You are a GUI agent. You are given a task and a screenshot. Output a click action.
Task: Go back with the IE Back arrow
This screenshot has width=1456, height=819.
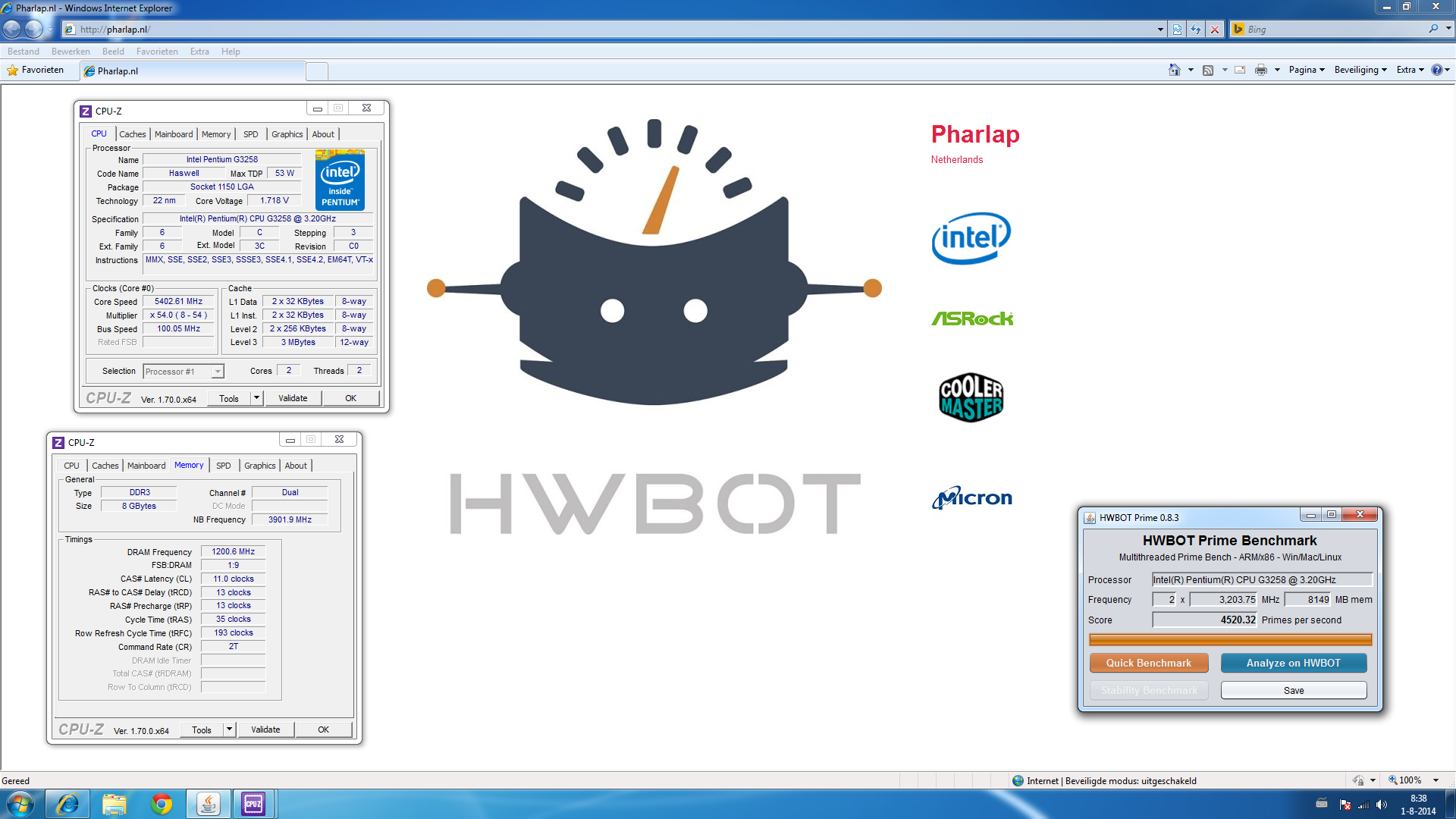pos(12,29)
